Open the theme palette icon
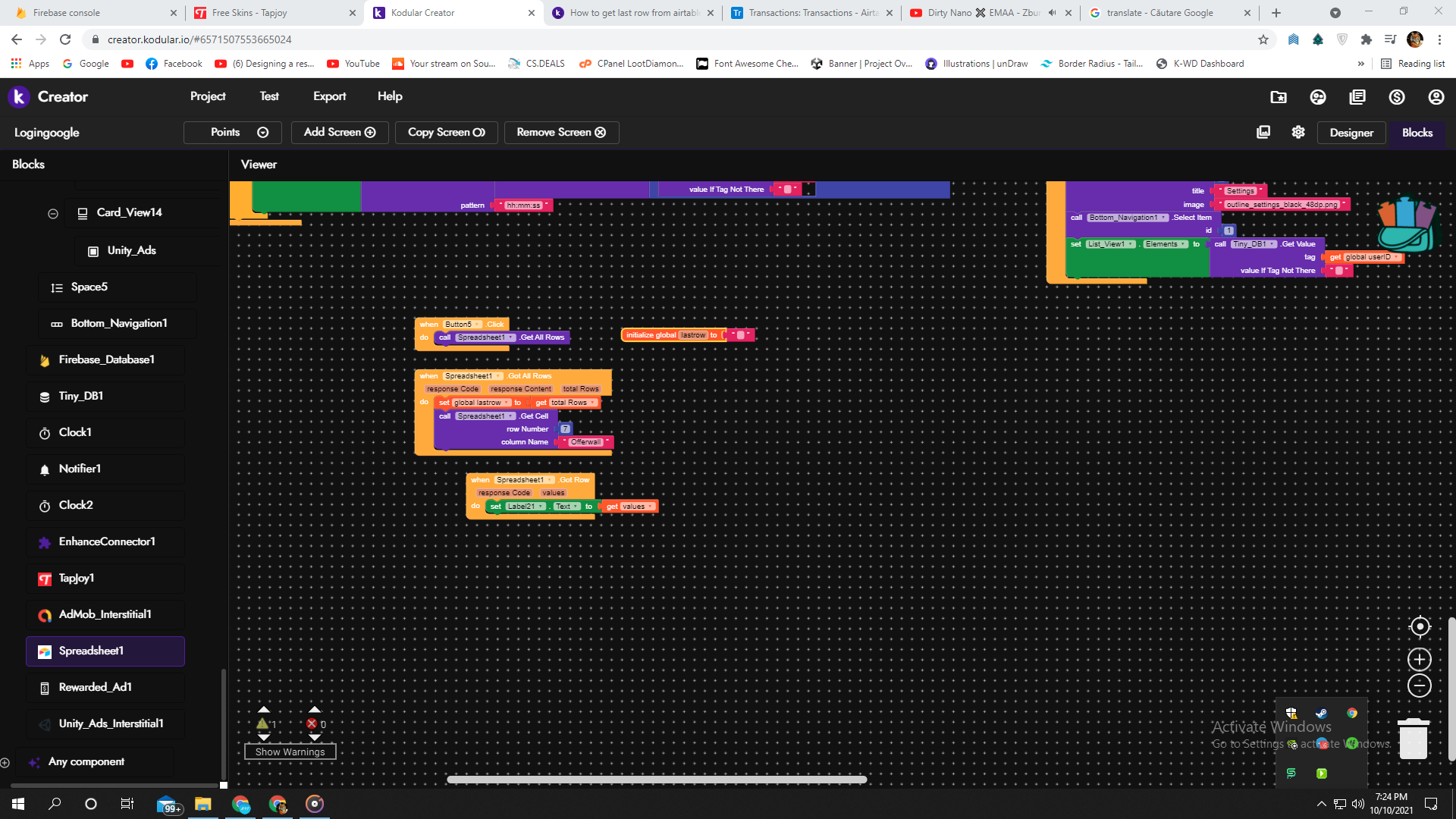Screen dimensions: 1456x819 [1318, 97]
